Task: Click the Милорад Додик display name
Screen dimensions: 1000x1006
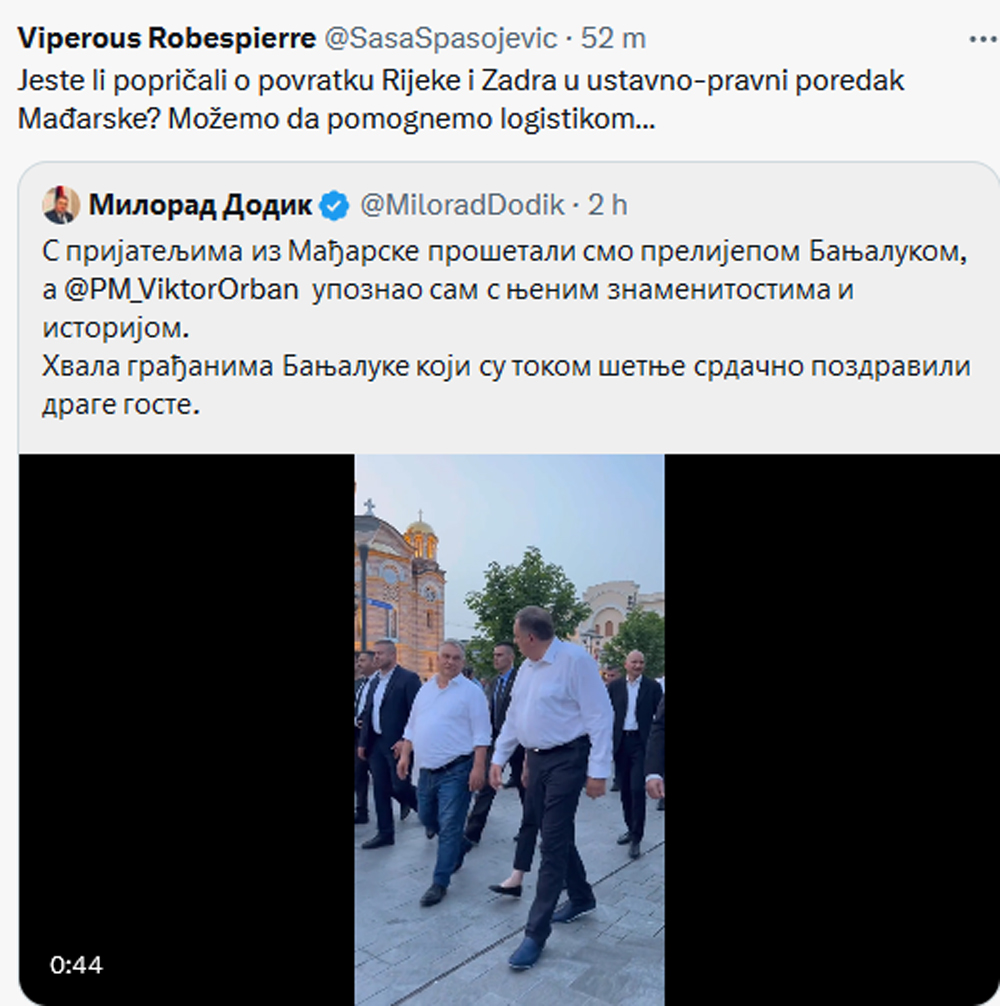Action: coord(200,205)
